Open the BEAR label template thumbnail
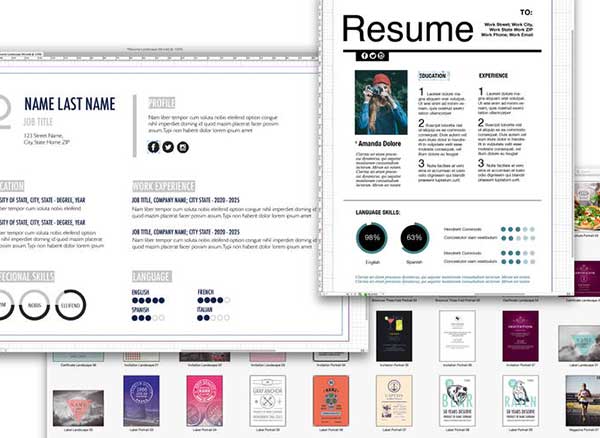Viewport: 600px width, 438px height. click(x=457, y=401)
